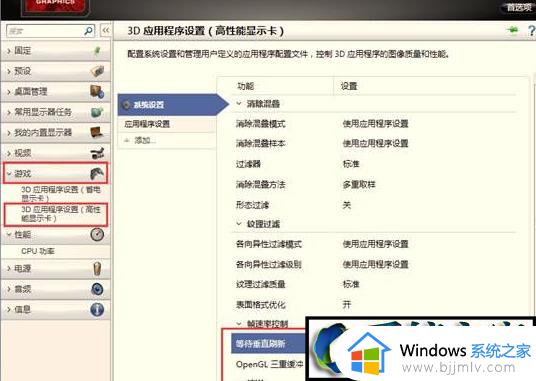This screenshot has width=536, height=381.
Task: Open the CPU 功率 item
Action: coord(38,251)
